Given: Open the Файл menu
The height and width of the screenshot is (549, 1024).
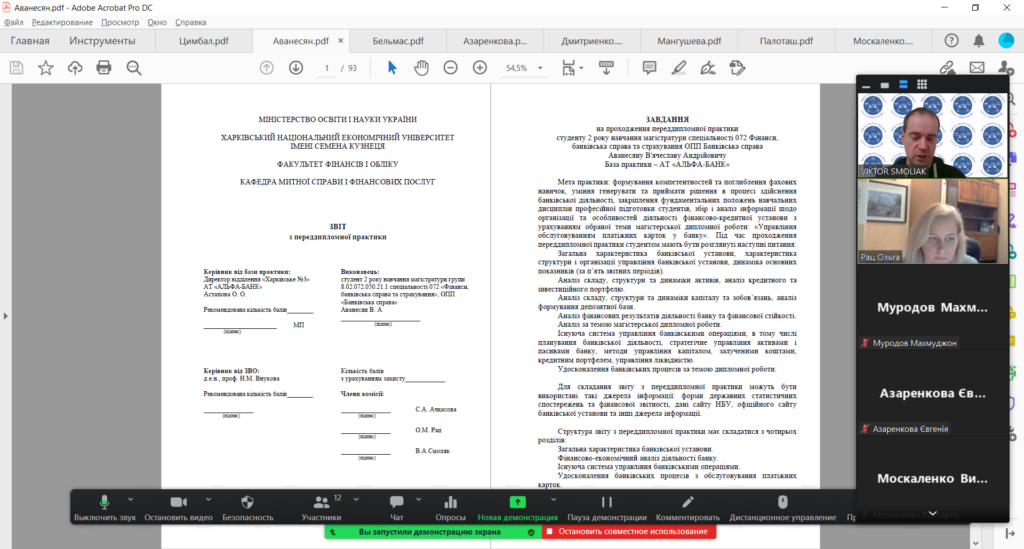Looking at the screenshot, I should (14, 22).
